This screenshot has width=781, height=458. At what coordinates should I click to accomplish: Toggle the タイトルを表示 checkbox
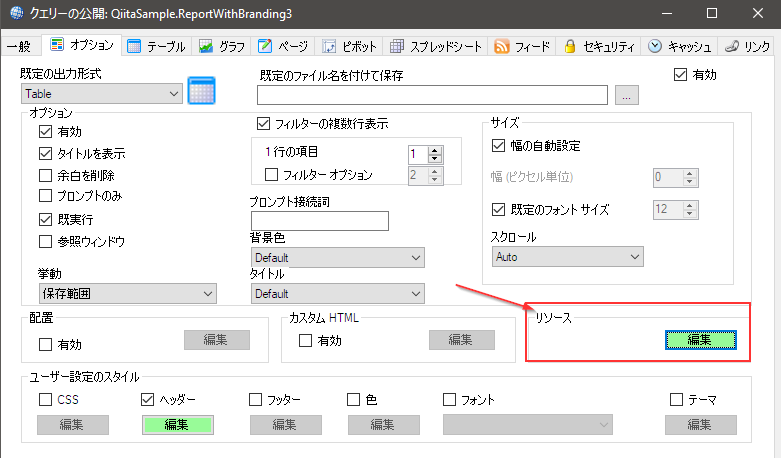click(45, 153)
